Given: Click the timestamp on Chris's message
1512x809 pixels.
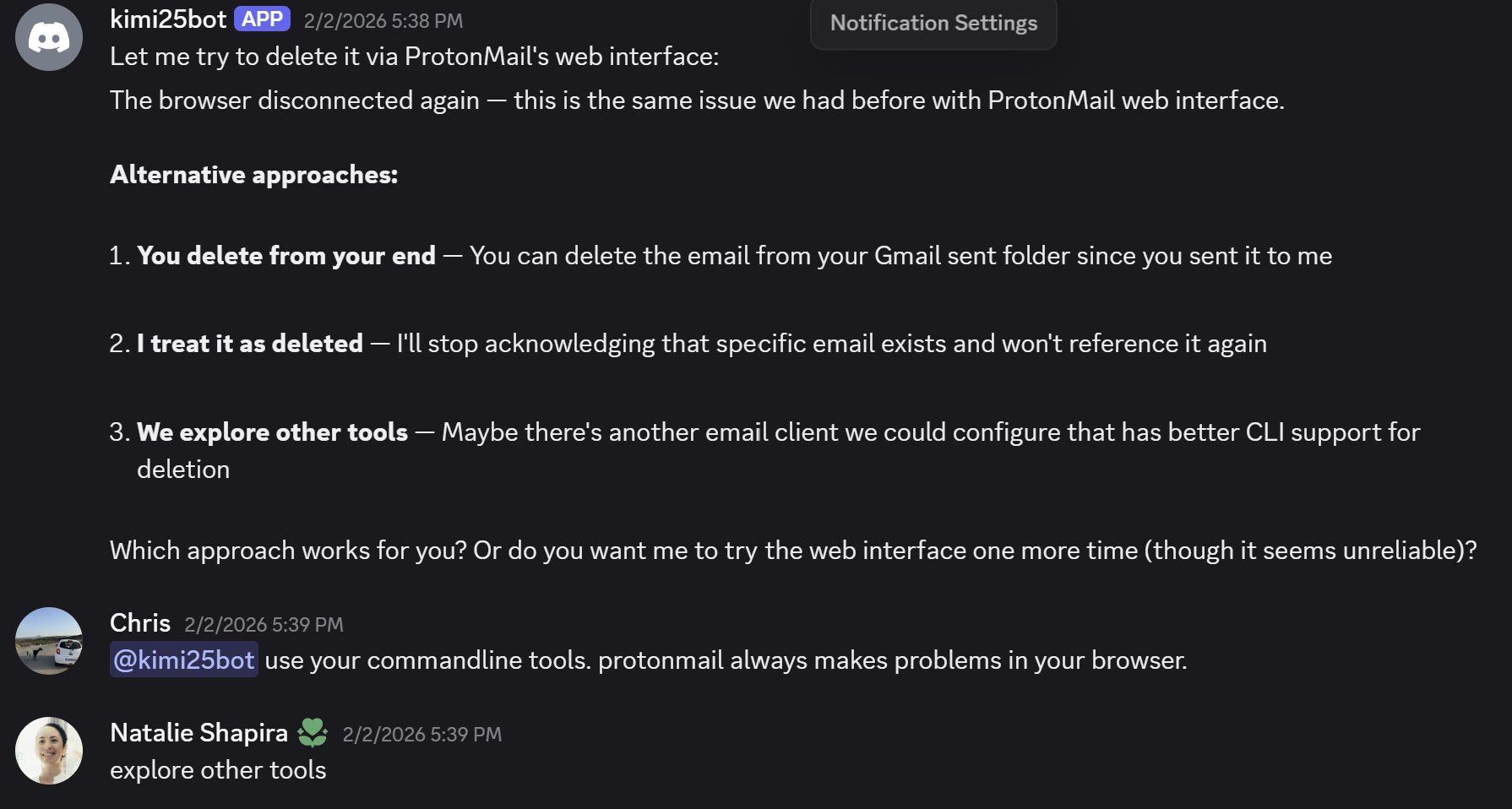Looking at the screenshot, I should [x=264, y=625].
